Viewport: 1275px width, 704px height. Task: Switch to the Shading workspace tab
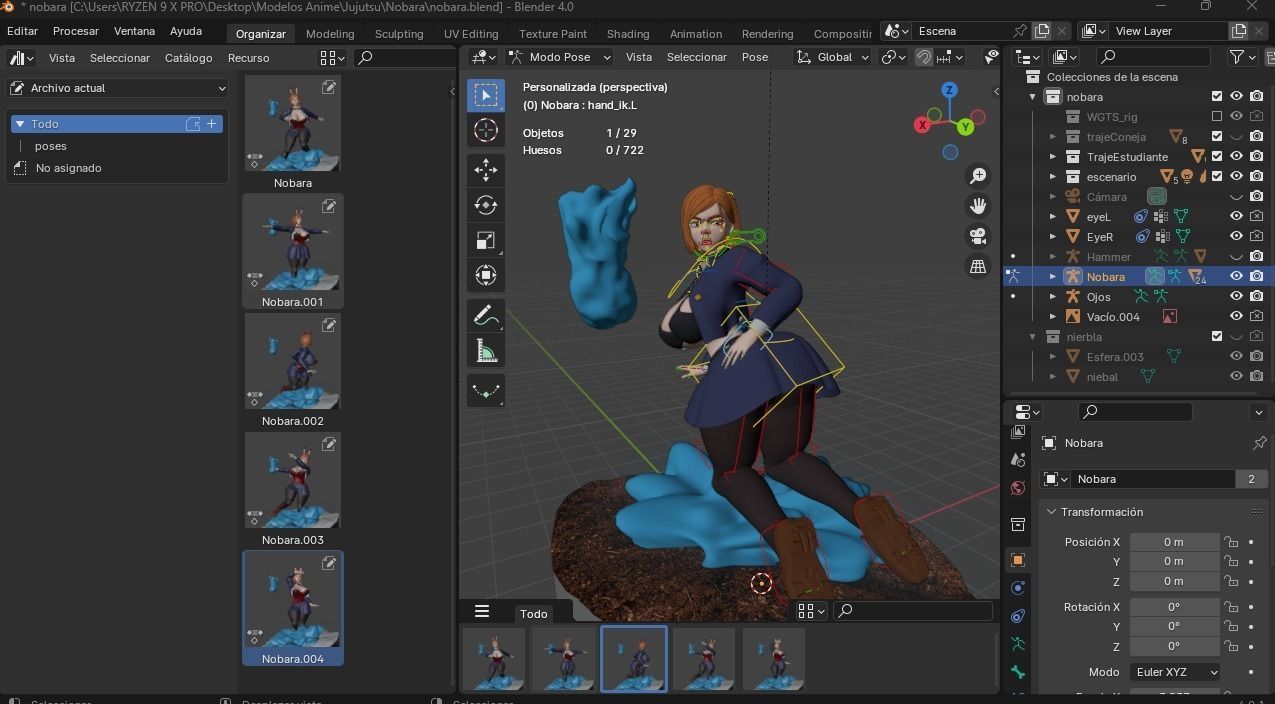(x=628, y=34)
